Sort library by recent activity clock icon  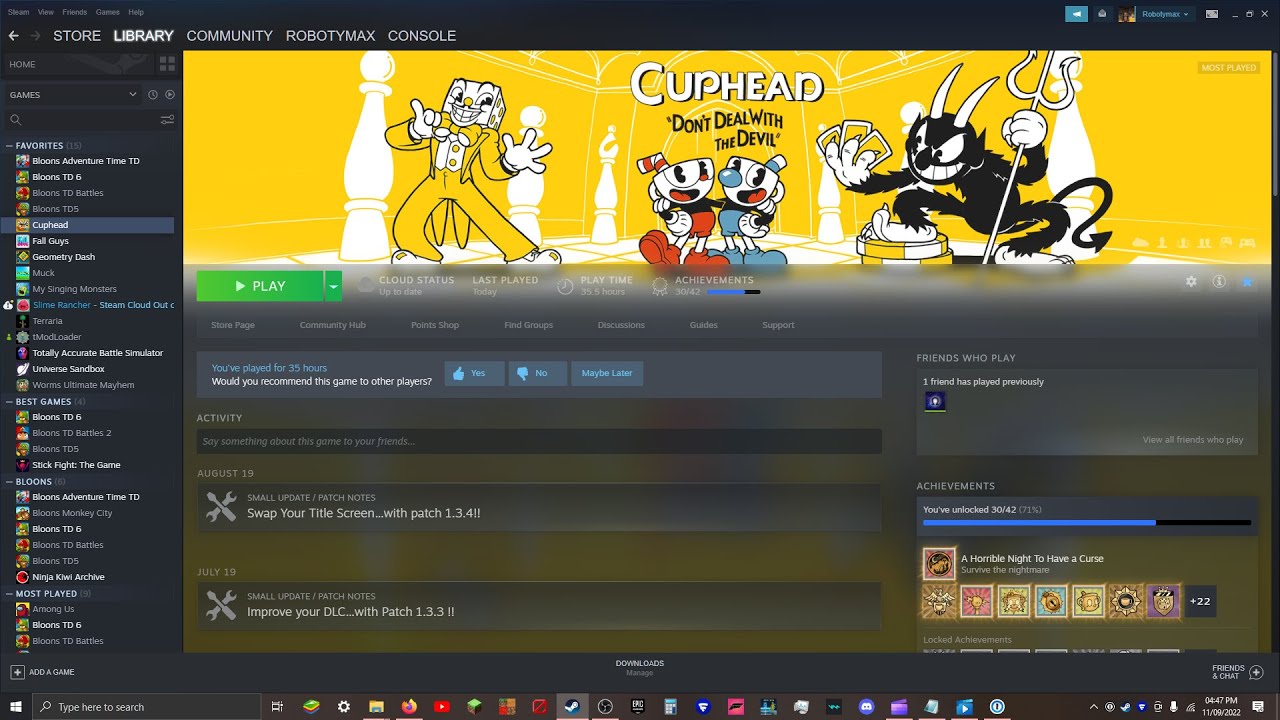[x=153, y=95]
